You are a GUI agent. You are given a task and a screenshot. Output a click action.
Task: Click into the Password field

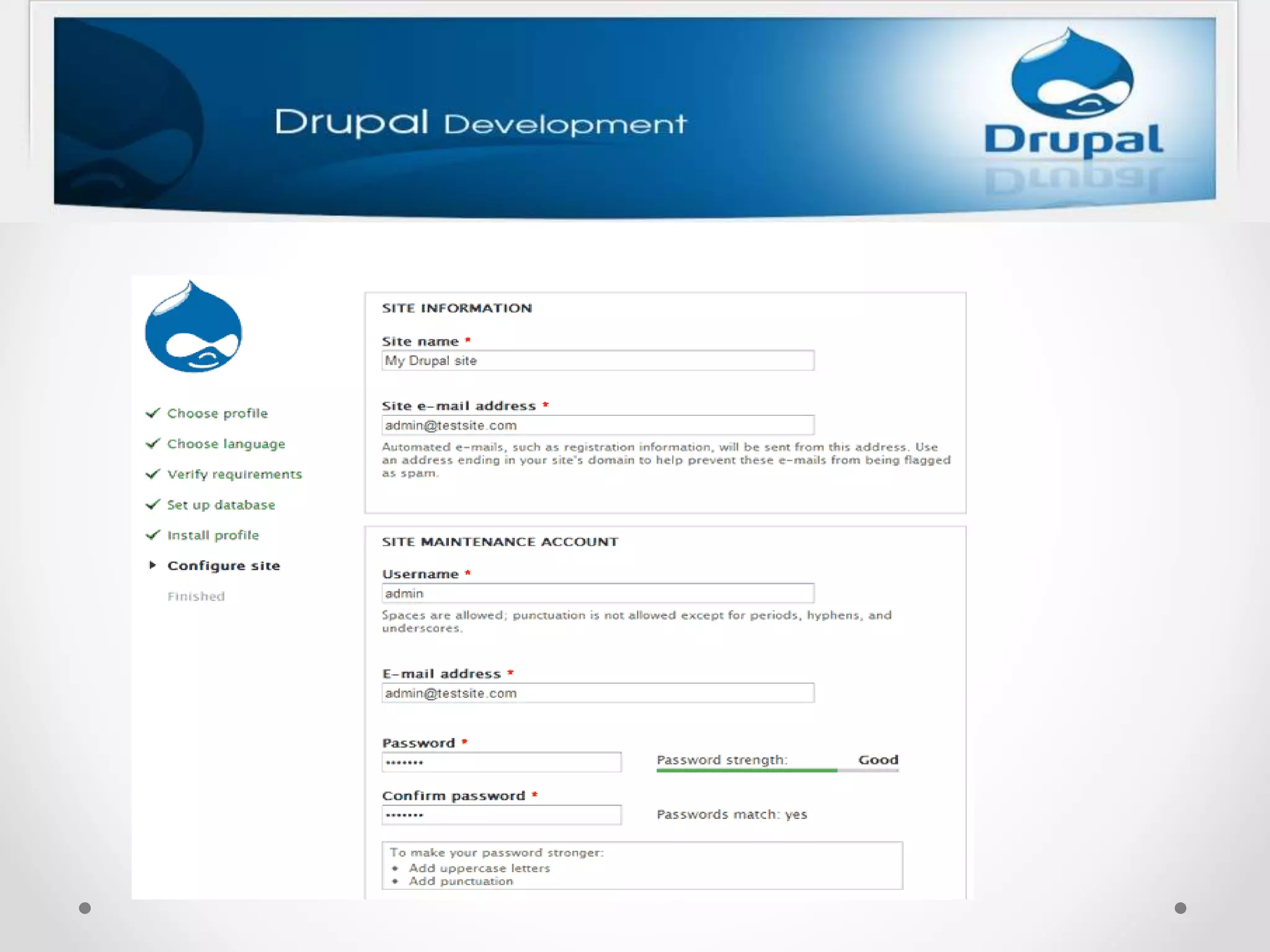[501, 762]
